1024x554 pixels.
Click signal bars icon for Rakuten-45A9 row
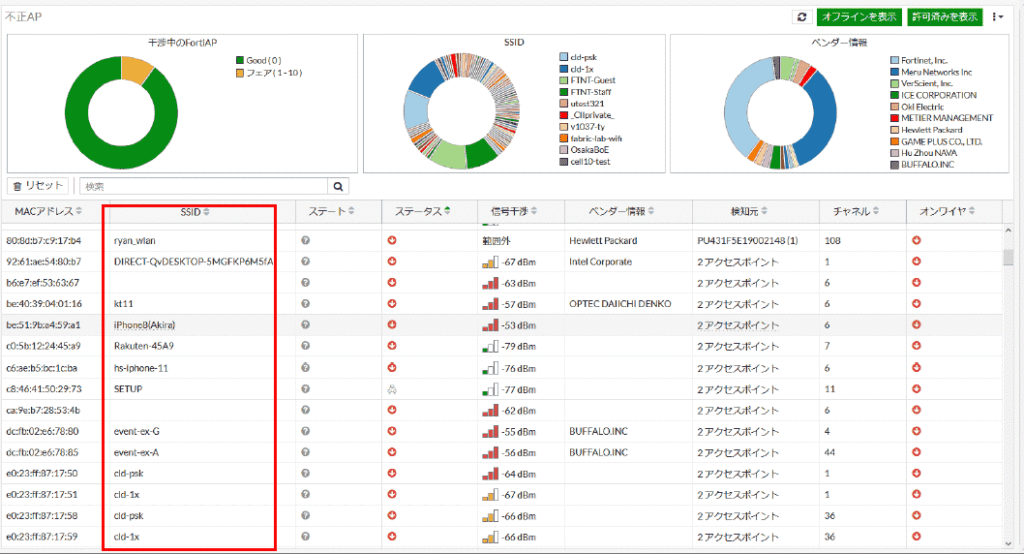point(490,346)
